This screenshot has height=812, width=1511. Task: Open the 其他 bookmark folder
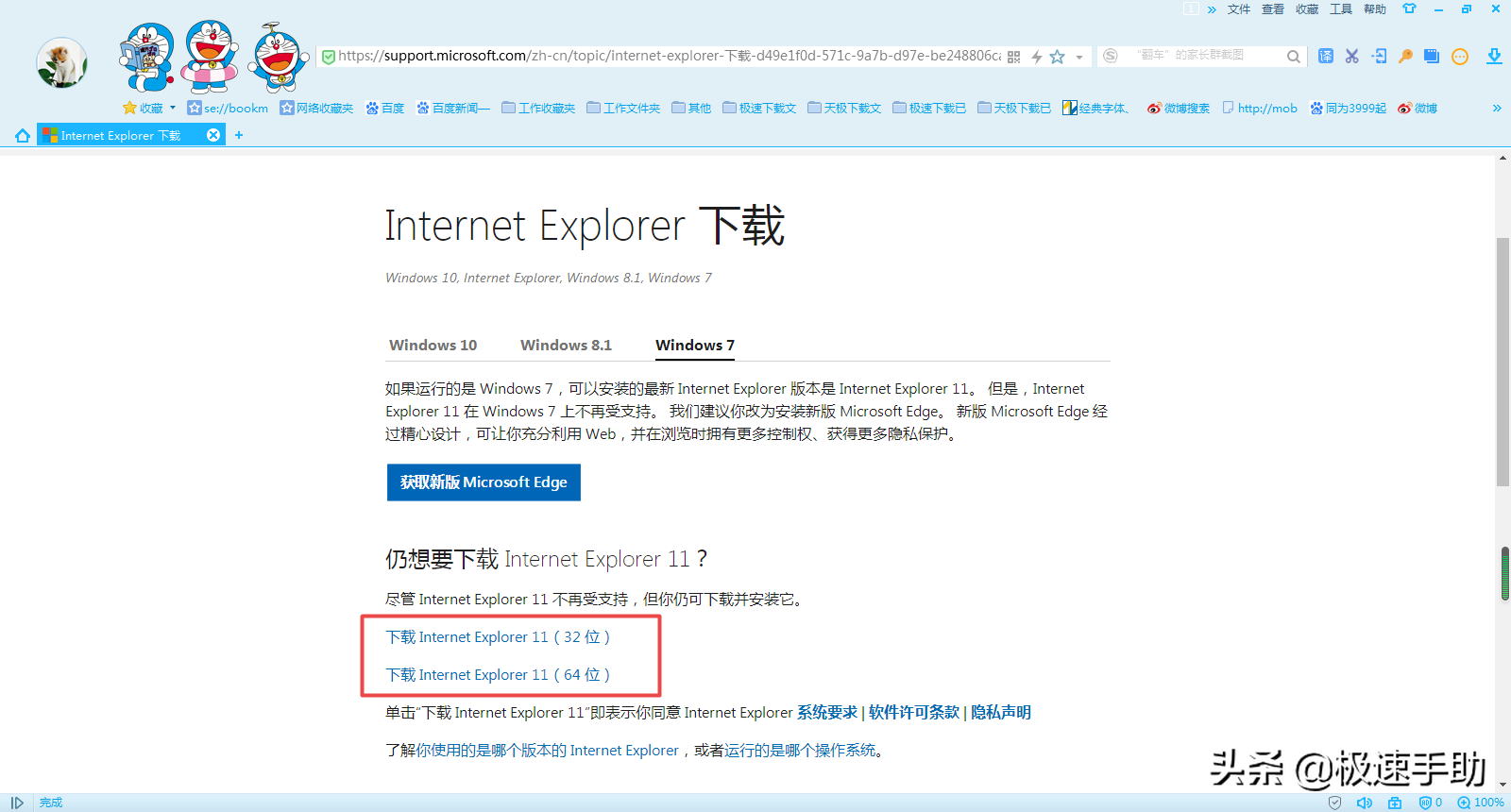(x=691, y=108)
